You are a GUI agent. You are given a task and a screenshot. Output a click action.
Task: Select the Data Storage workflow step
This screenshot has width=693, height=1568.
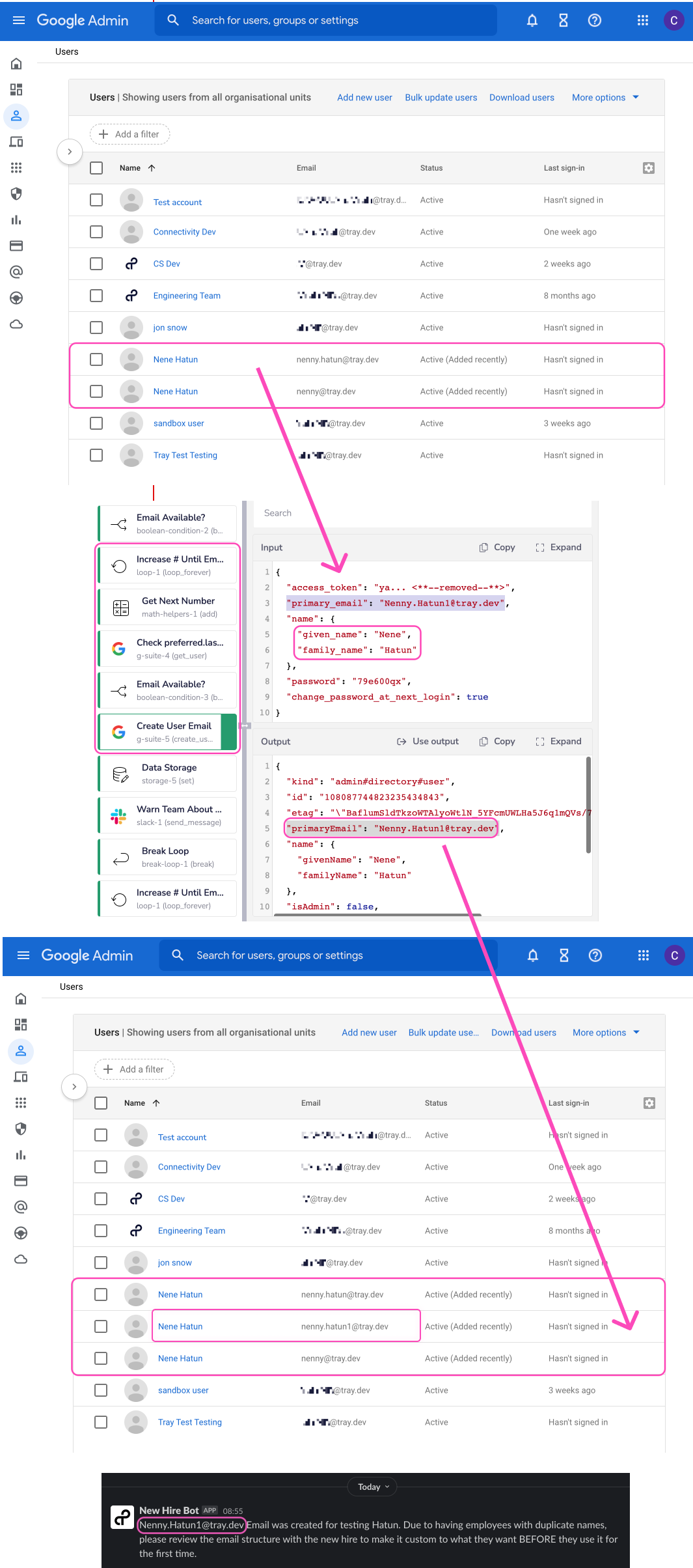(168, 774)
